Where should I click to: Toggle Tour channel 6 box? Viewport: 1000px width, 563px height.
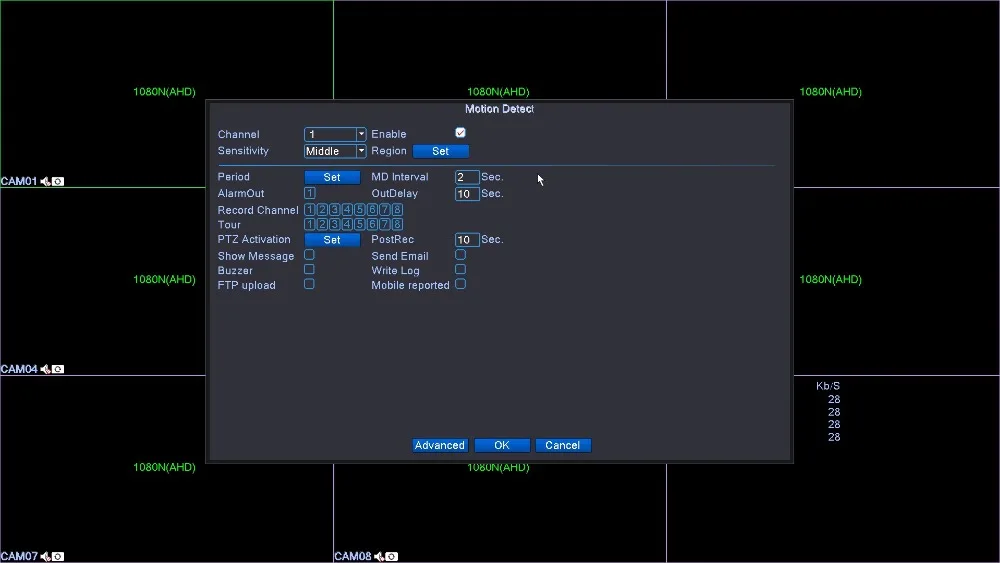click(372, 224)
